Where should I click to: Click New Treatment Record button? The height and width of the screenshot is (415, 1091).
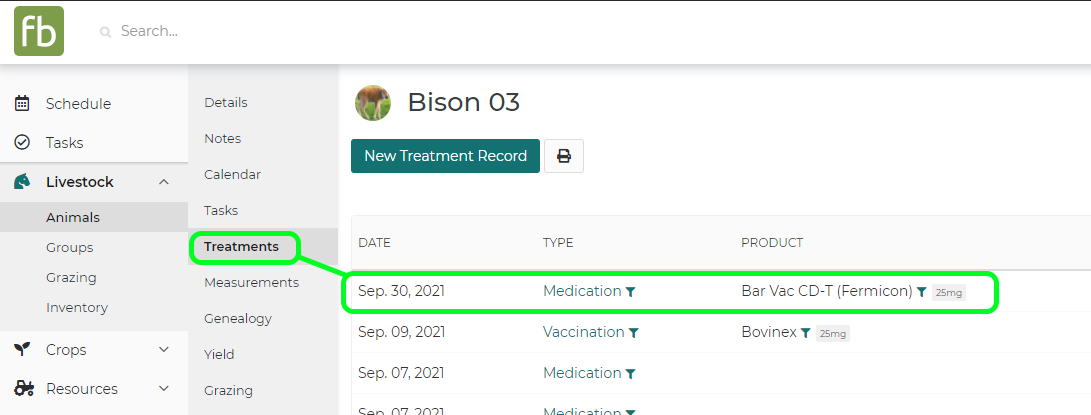(445, 156)
